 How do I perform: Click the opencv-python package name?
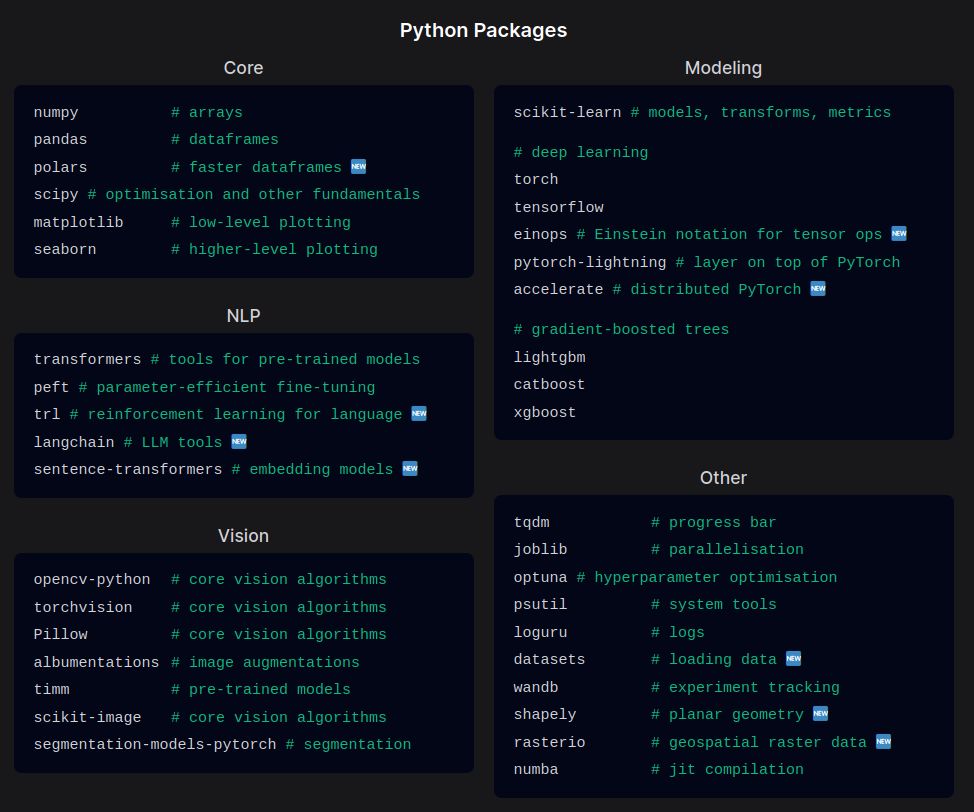tap(92, 580)
